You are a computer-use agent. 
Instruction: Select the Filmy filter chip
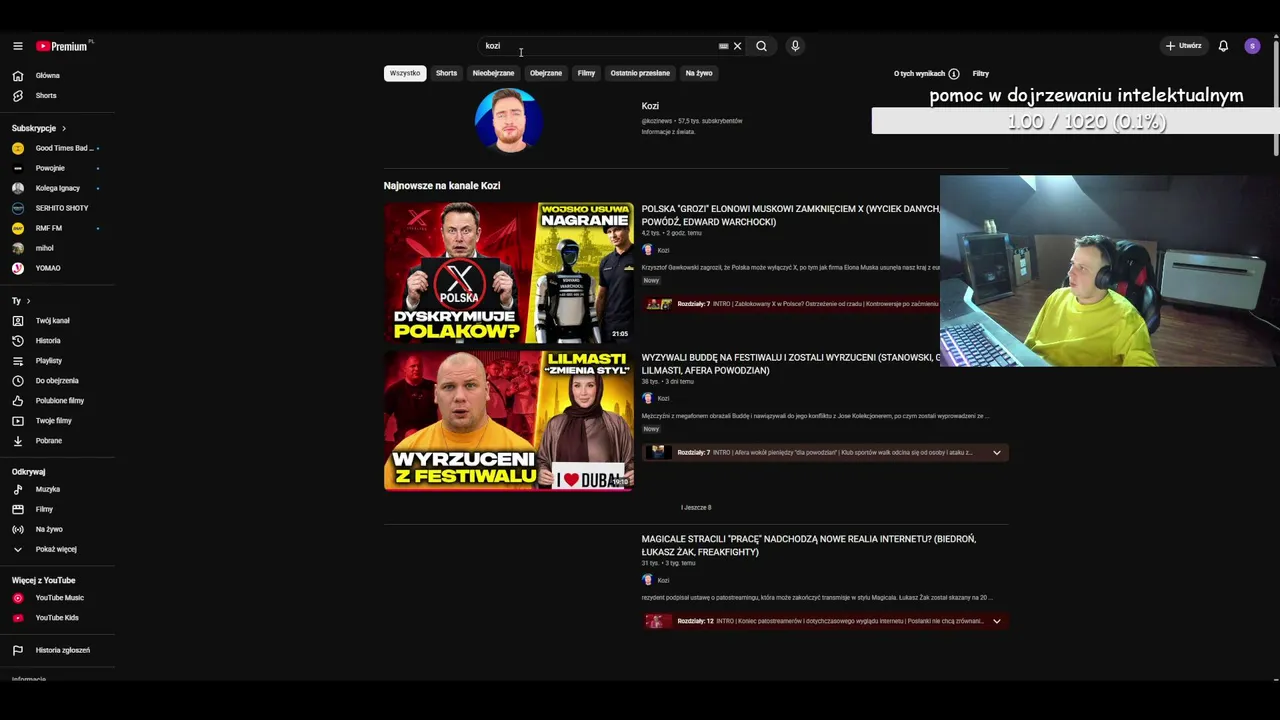(586, 73)
